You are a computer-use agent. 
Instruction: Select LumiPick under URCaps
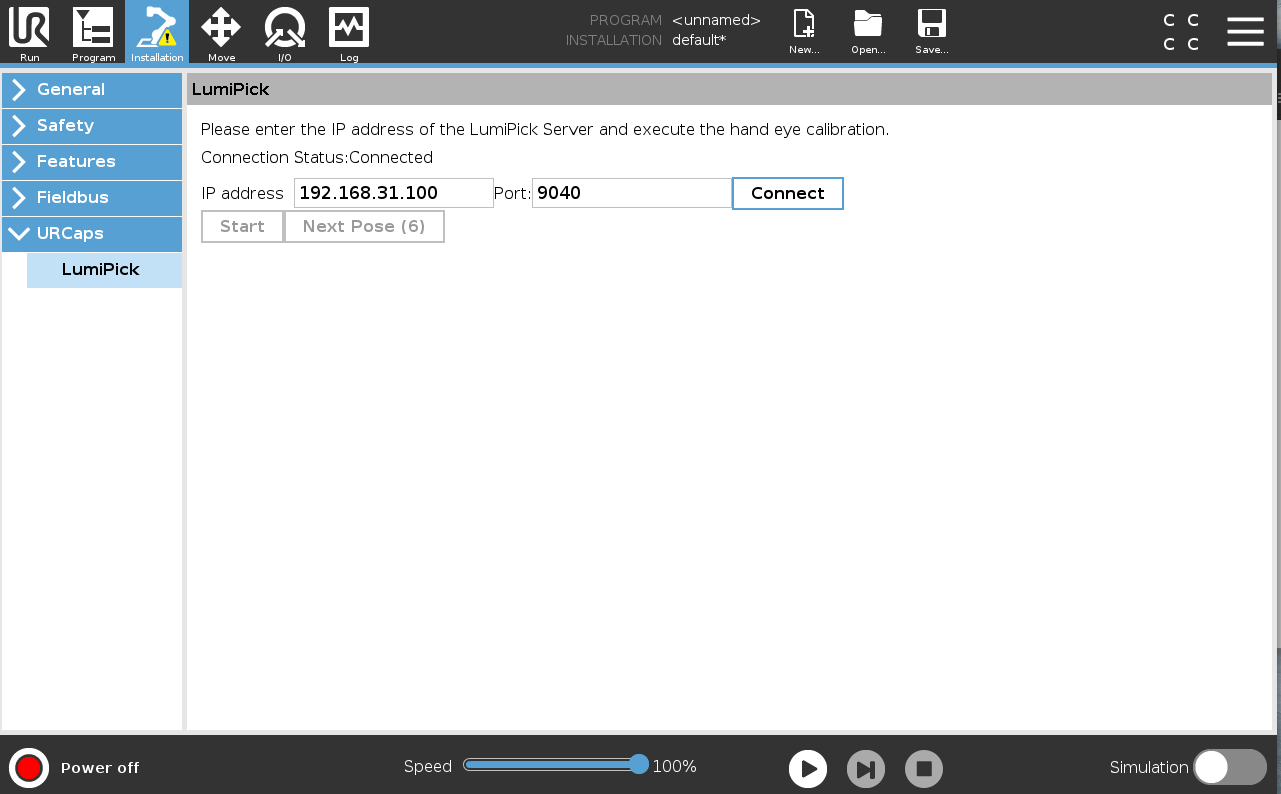104,270
